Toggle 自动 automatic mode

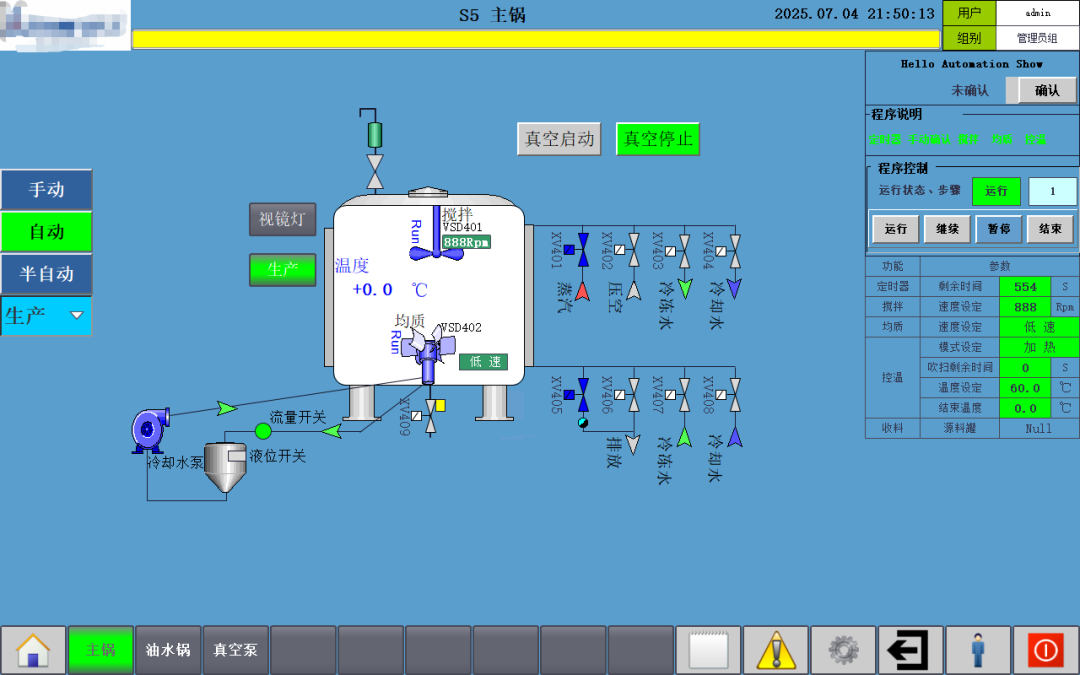click(46, 232)
